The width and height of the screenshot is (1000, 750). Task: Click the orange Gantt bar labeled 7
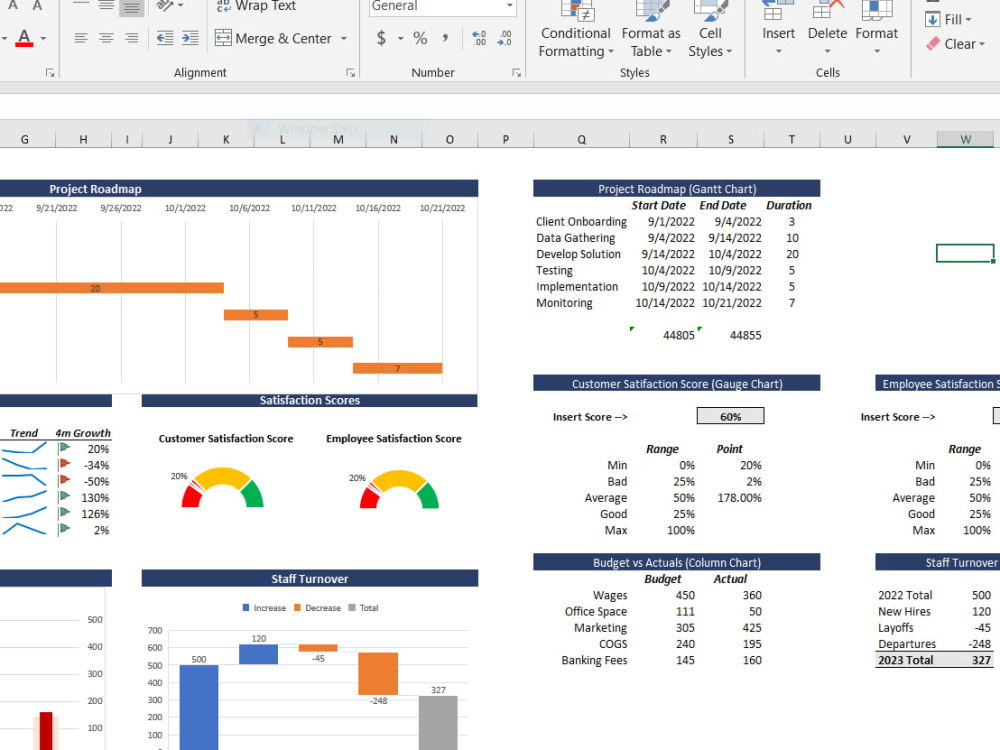coord(397,368)
